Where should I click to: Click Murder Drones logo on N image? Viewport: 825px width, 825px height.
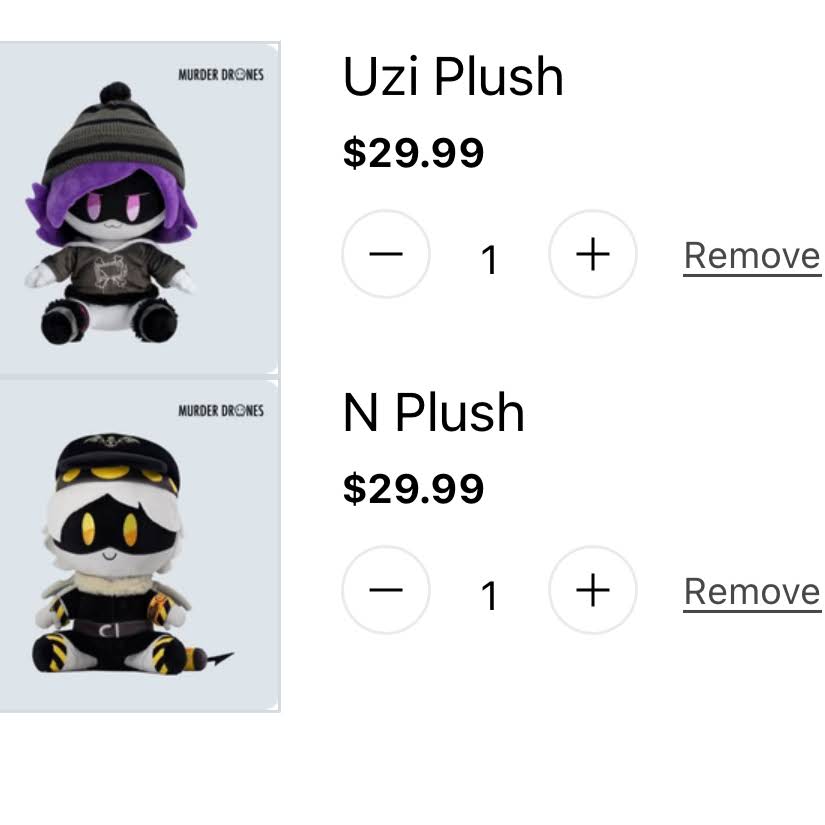tap(221, 410)
